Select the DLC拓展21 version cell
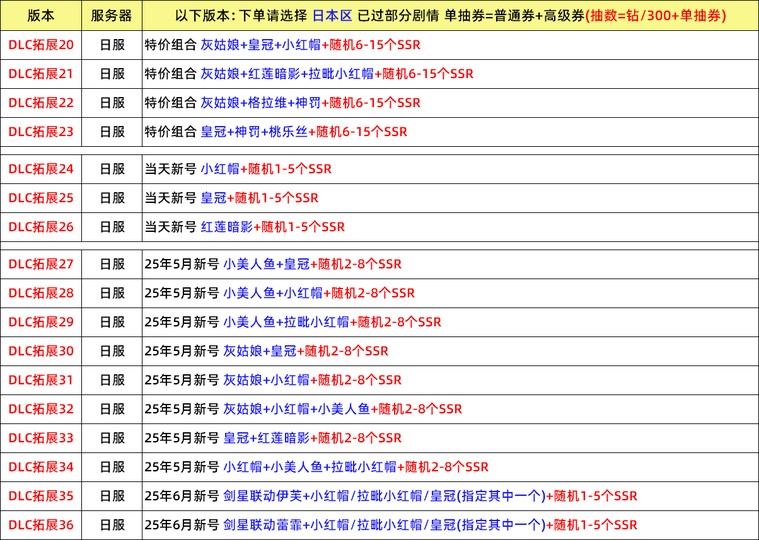 coord(41,74)
